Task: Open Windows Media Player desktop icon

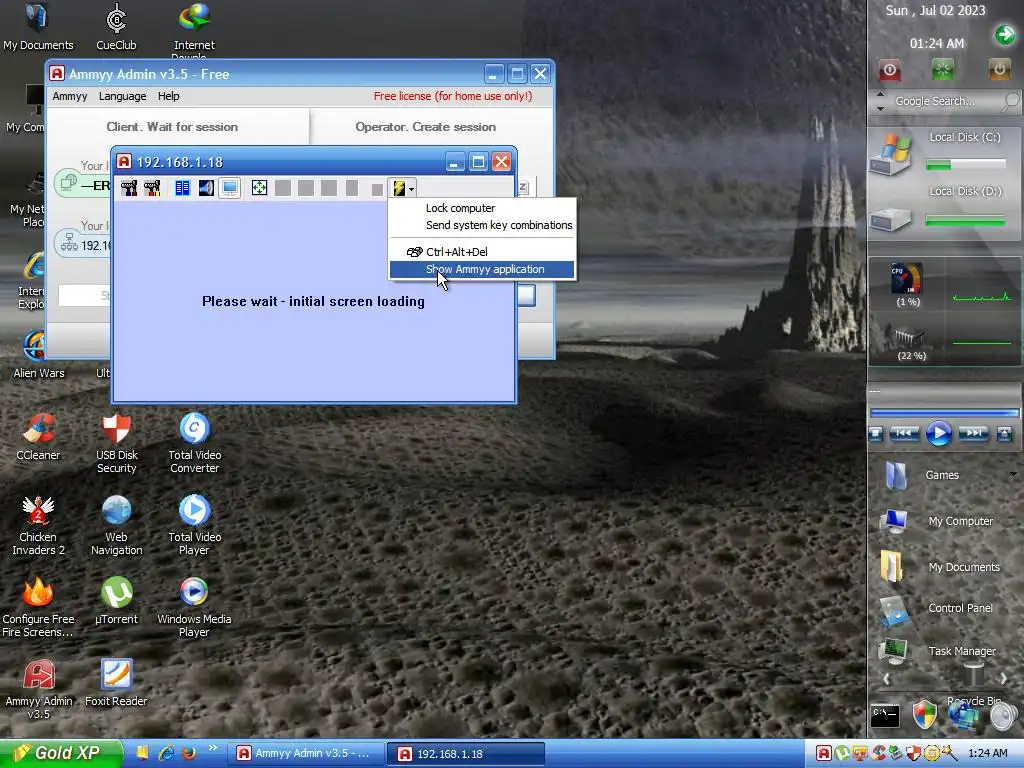Action: [x=194, y=607]
